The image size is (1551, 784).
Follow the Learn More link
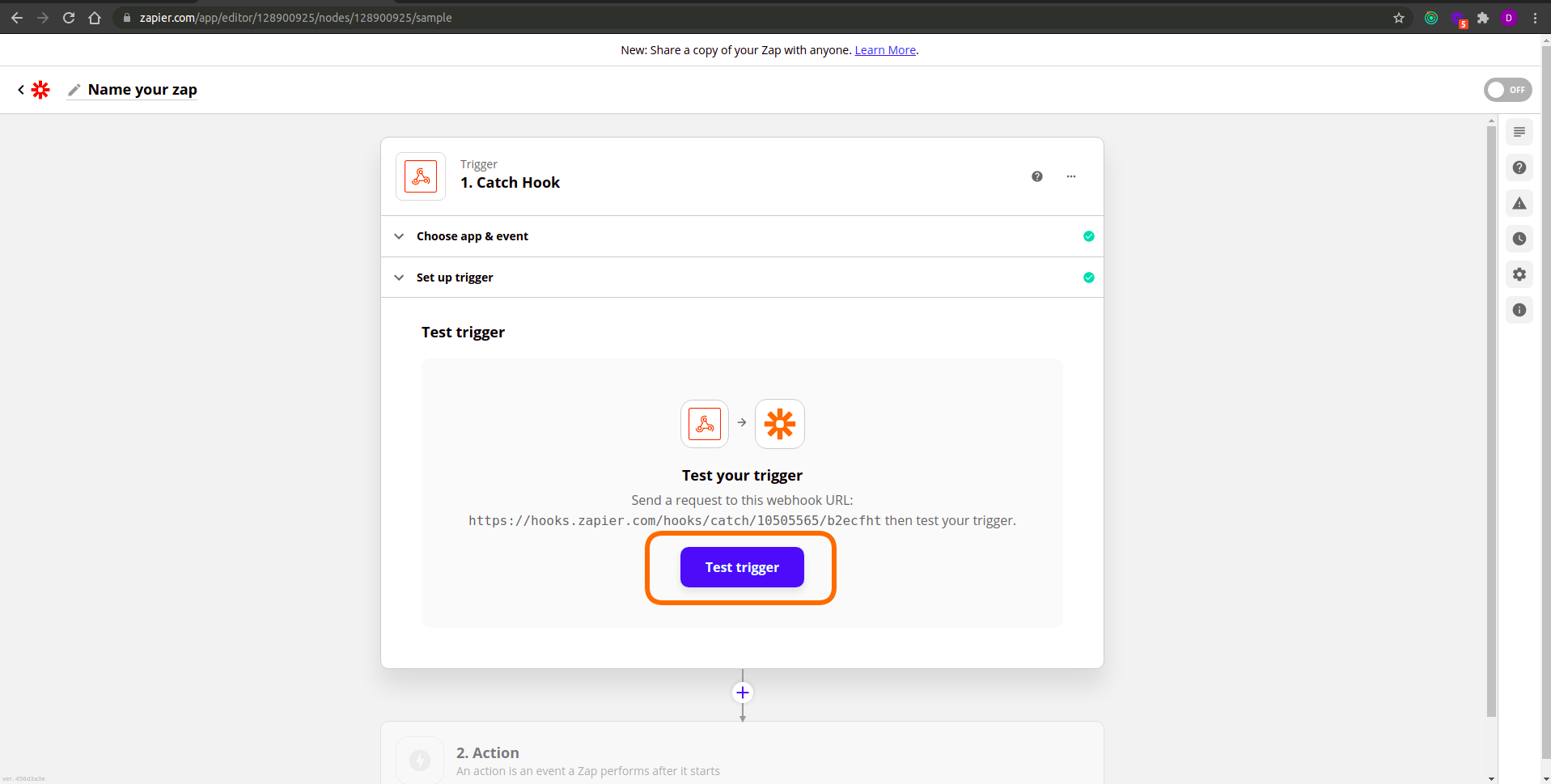(885, 50)
